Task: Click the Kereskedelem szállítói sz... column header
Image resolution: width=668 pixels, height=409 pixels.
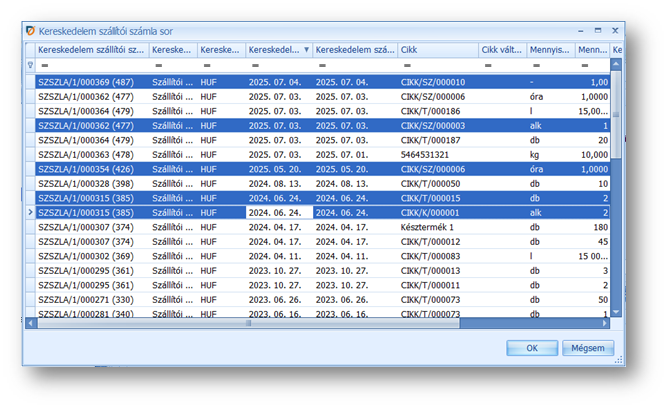Action: pos(92,50)
